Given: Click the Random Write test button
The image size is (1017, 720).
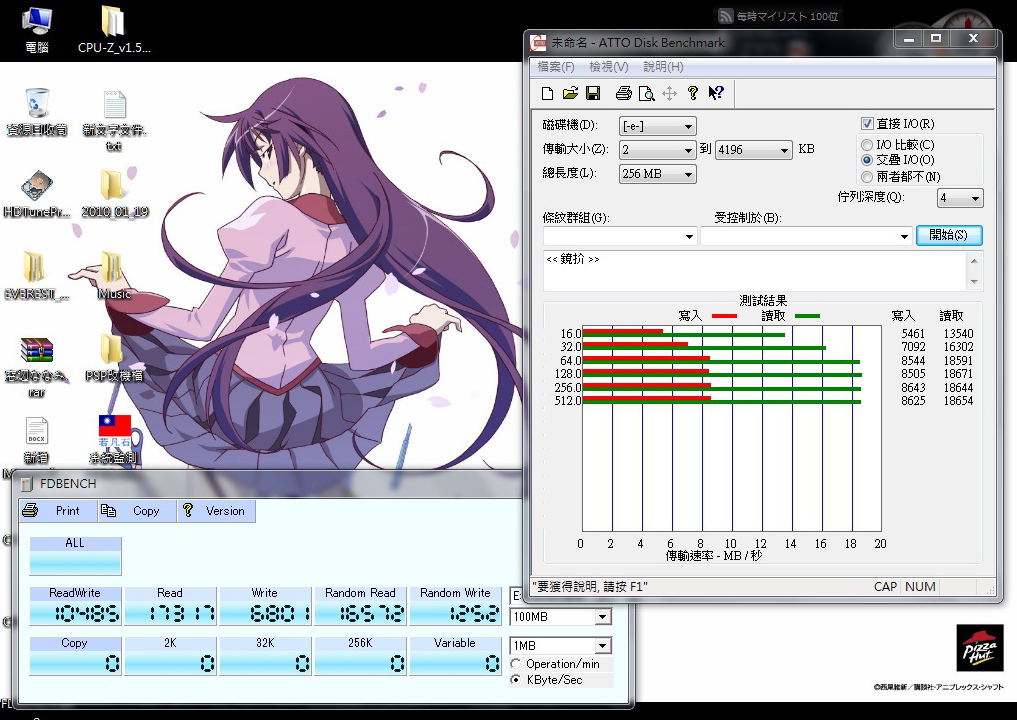Looking at the screenshot, I should click(x=455, y=606).
